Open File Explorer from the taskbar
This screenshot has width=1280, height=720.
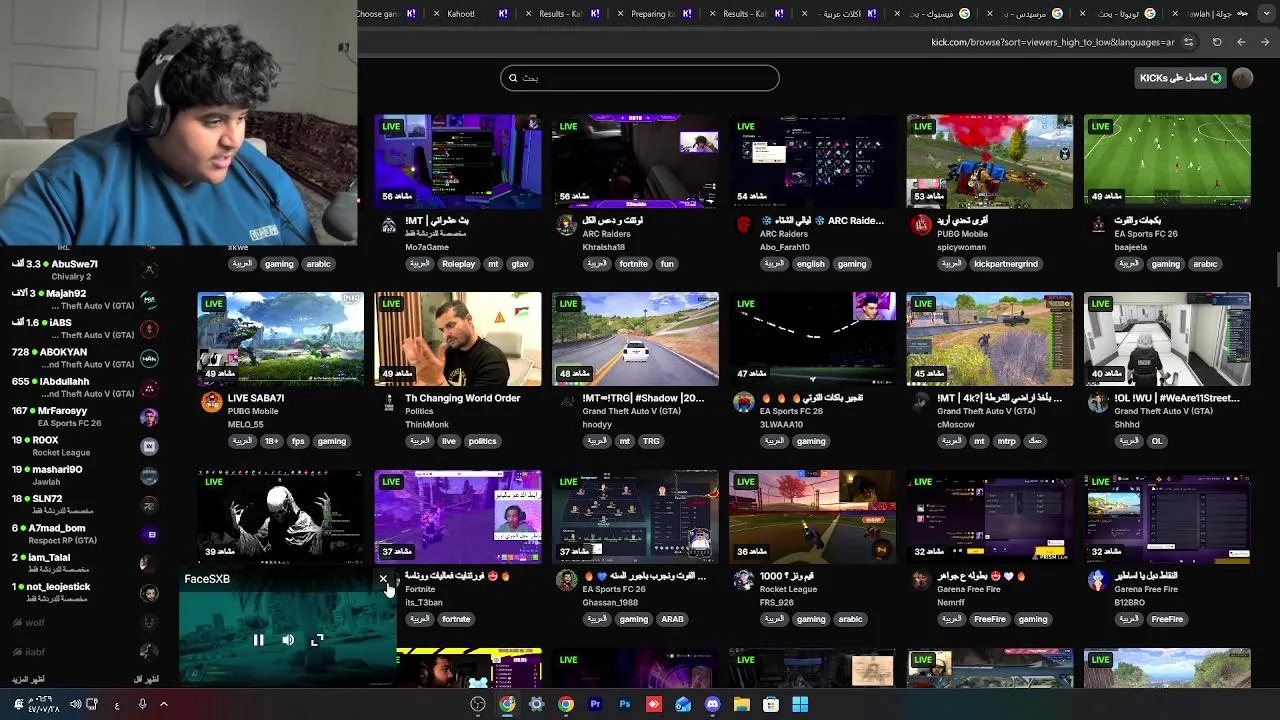coord(742,704)
